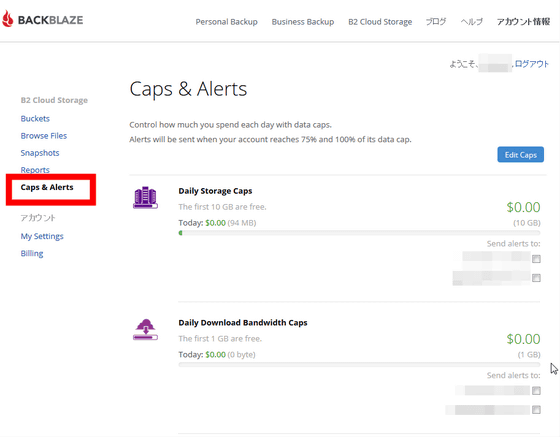Viewport: 560px width, 437px height.
Task: Click 'The first 1 GB are free.' text
Action: coord(220,338)
